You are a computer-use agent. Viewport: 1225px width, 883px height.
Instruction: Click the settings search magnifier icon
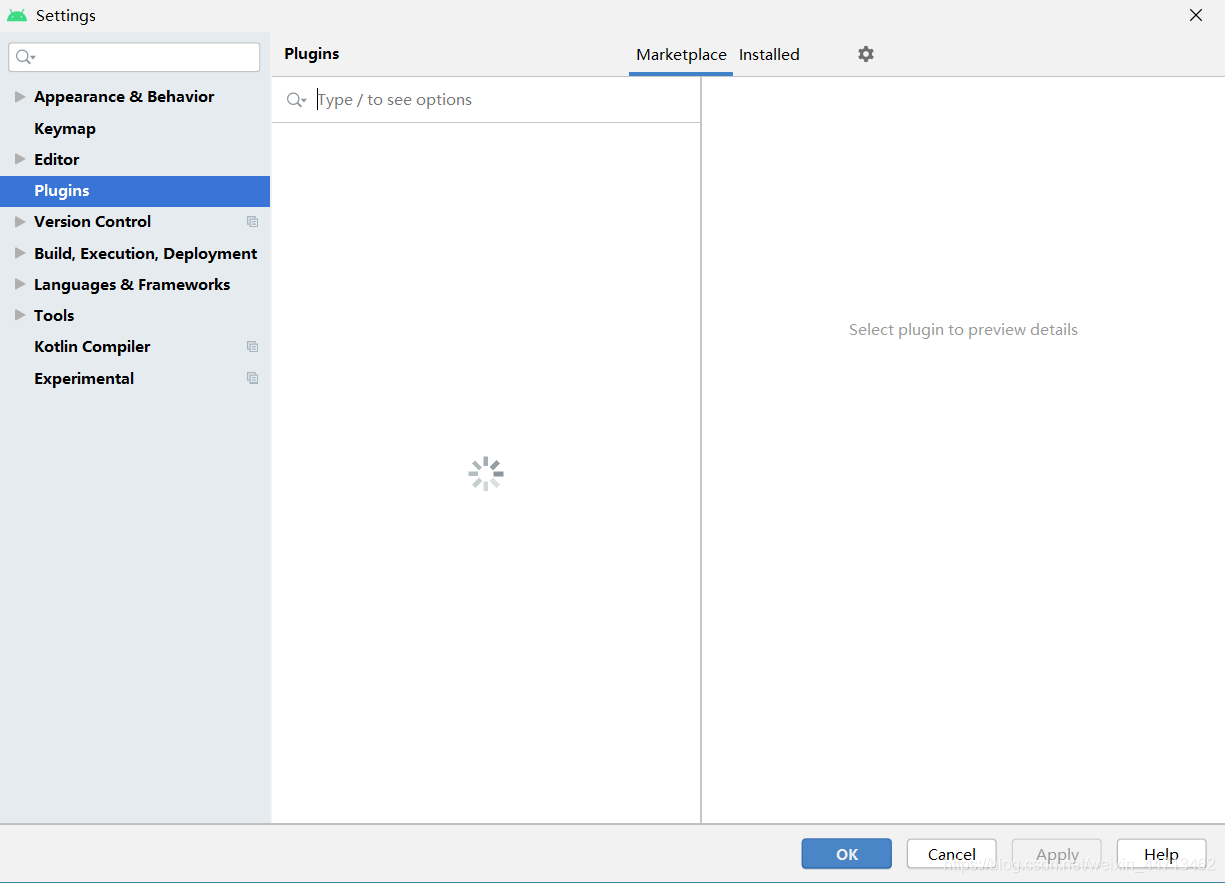(x=25, y=57)
